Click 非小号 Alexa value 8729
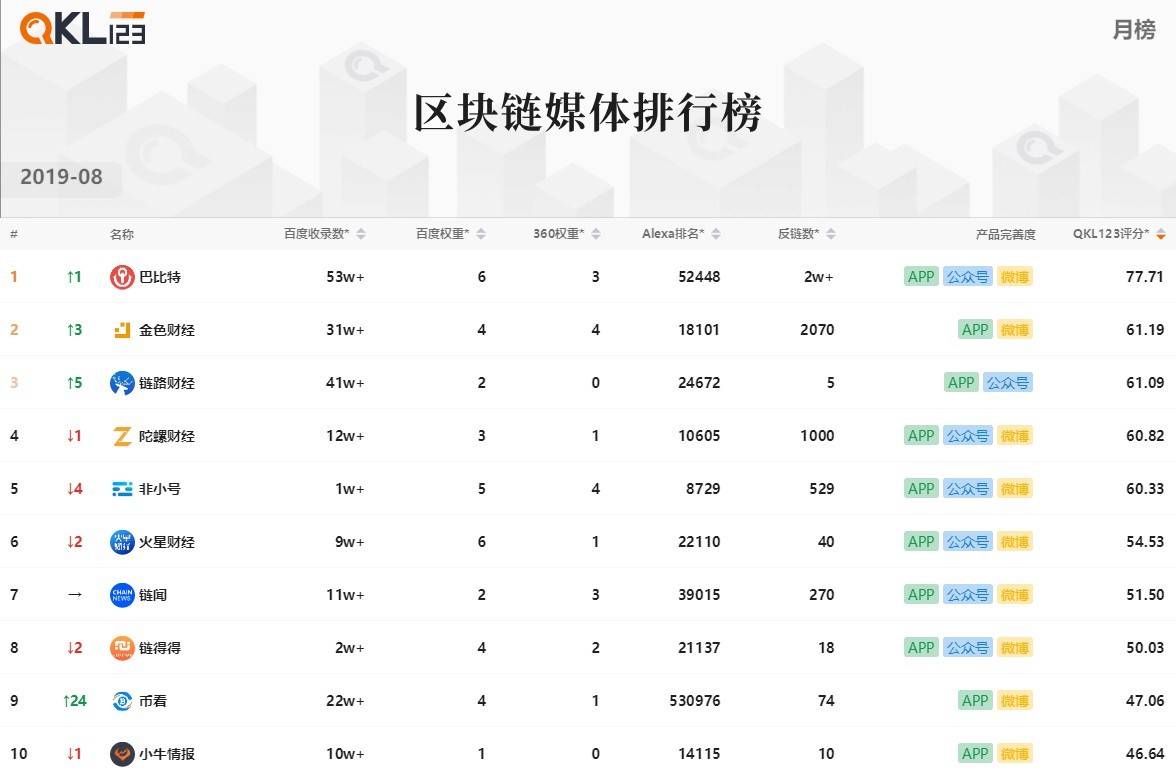This screenshot has width=1176, height=774. coord(703,489)
